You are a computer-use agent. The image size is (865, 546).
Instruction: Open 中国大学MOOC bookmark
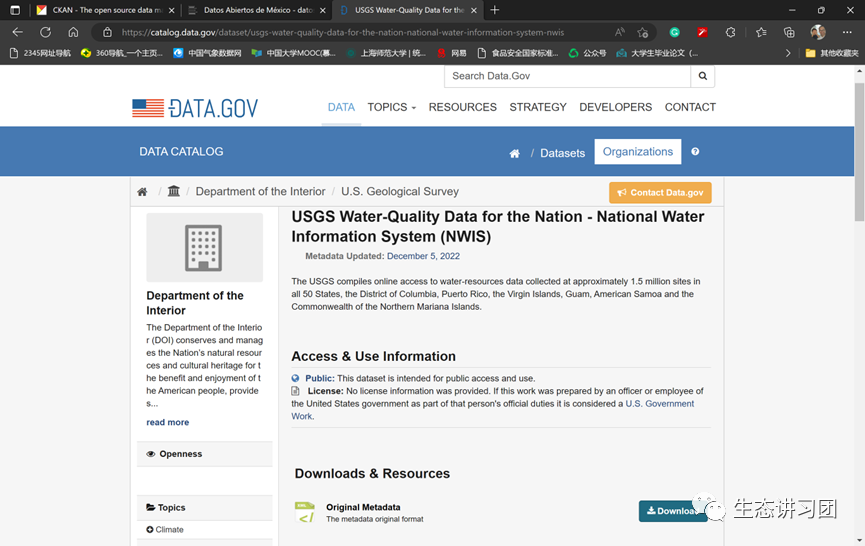[293, 53]
